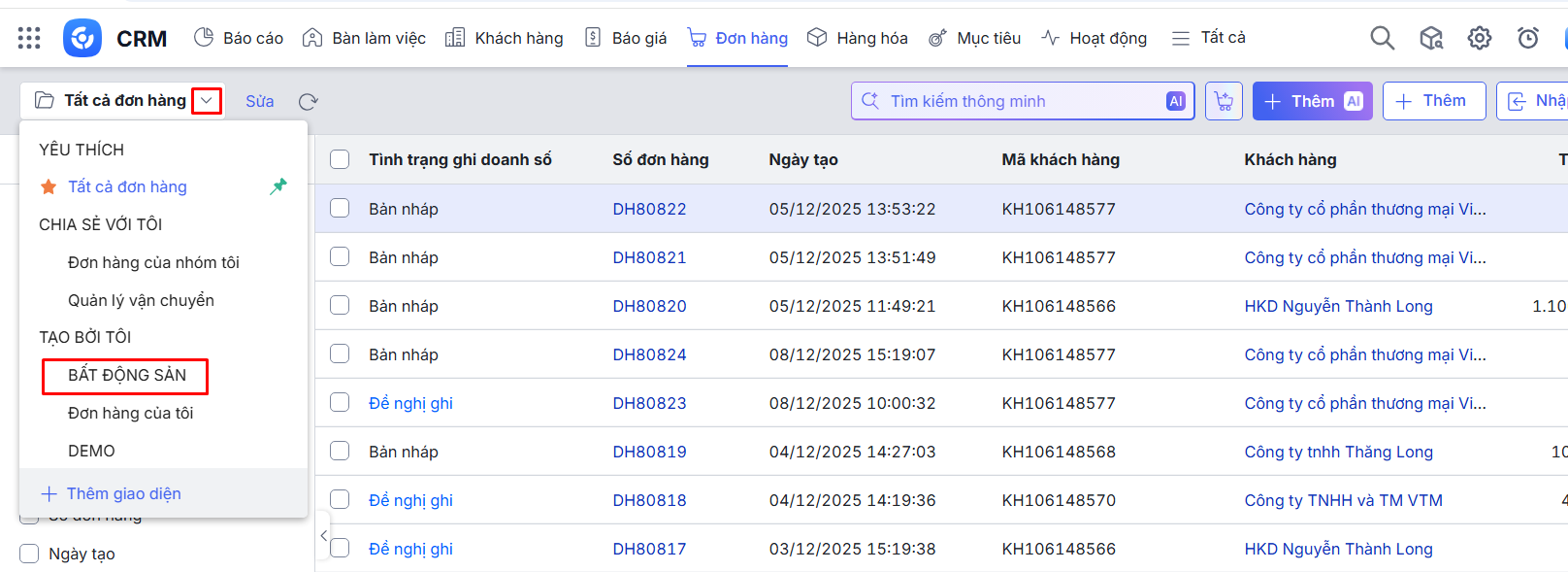Click the shopping cart add icon button
Viewport: 1568px width, 572px height.
point(1224,101)
